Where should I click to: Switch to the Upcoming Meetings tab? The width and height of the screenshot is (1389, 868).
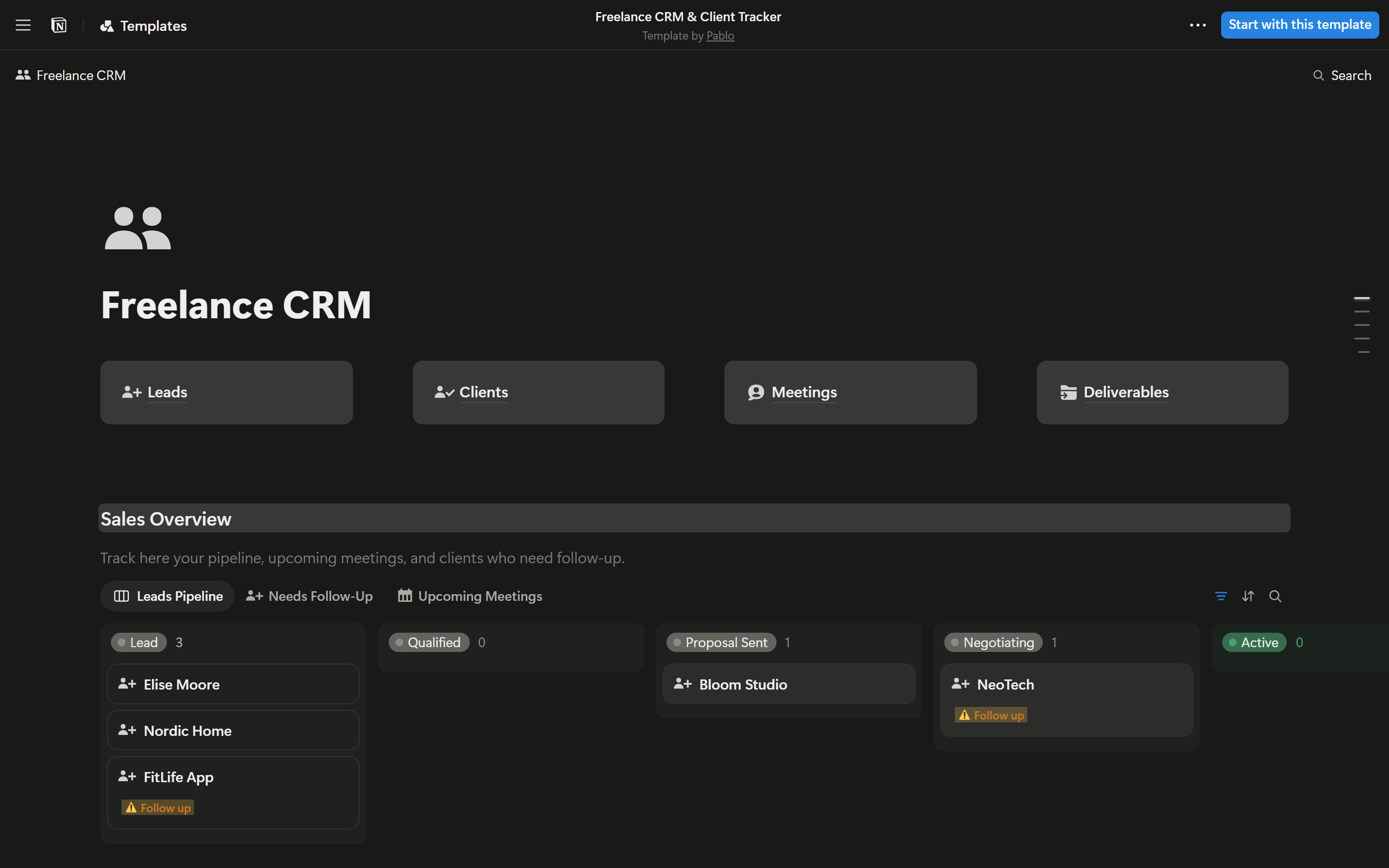pyautogui.click(x=470, y=596)
